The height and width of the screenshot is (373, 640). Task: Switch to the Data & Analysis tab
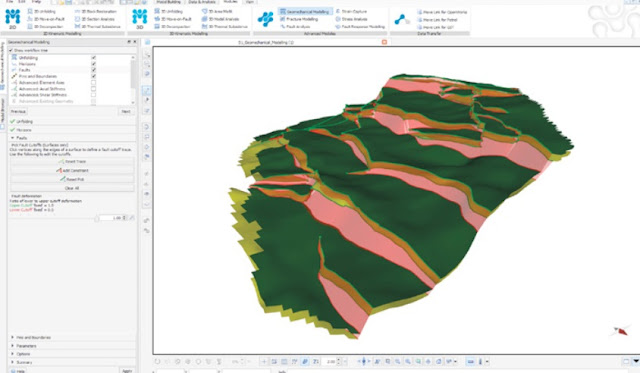coord(202,2)
